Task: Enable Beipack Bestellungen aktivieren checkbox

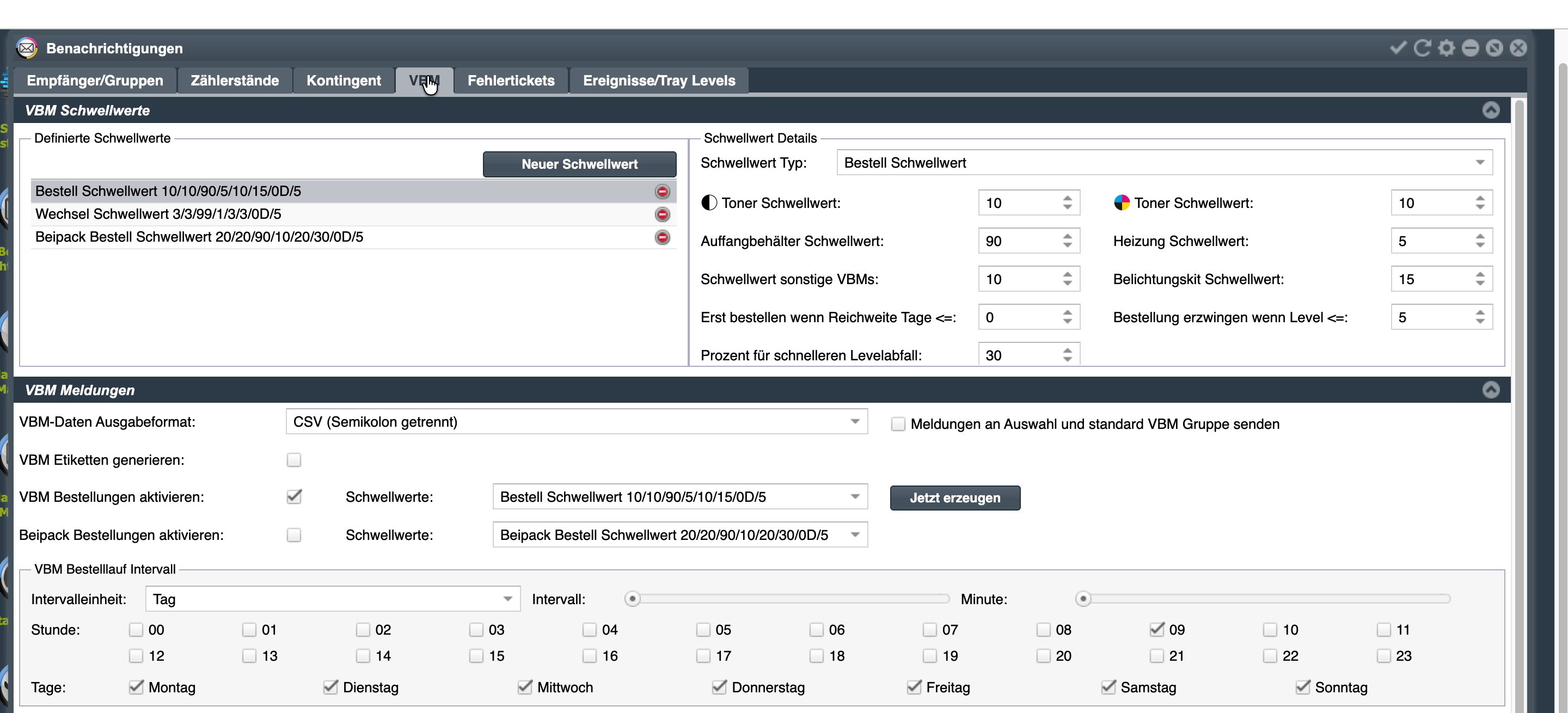Action: pyautogui.click(x=294, y=534)
